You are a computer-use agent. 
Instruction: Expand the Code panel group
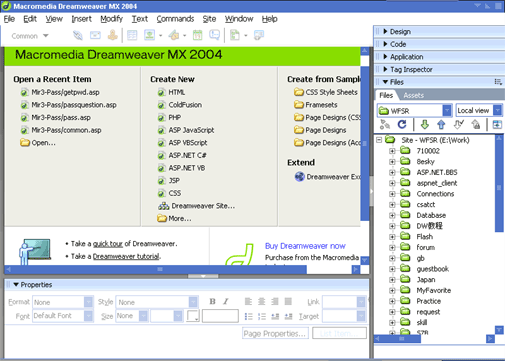click(385, 44)
